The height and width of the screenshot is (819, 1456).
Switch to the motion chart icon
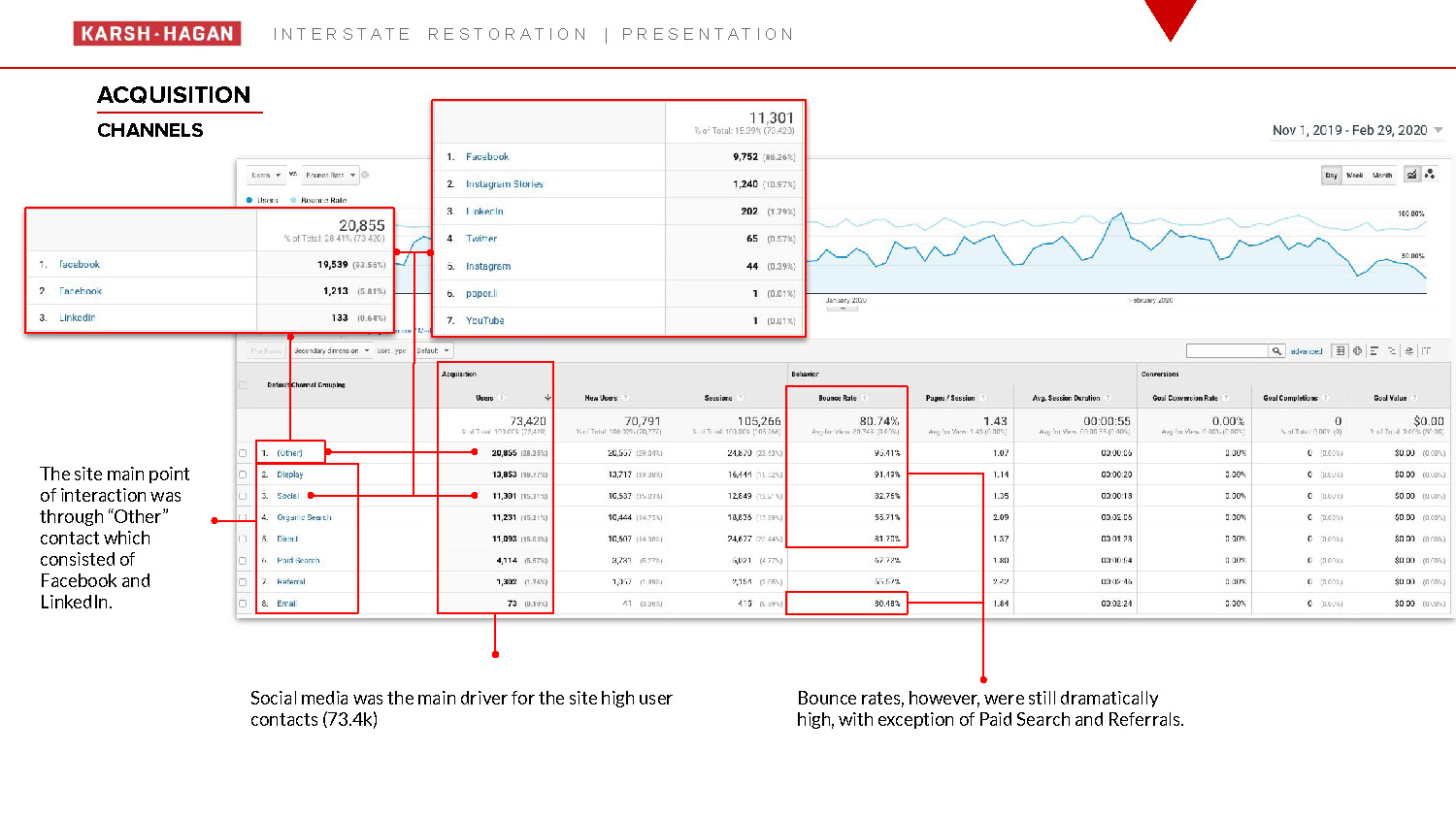(x=1430, y=175)
